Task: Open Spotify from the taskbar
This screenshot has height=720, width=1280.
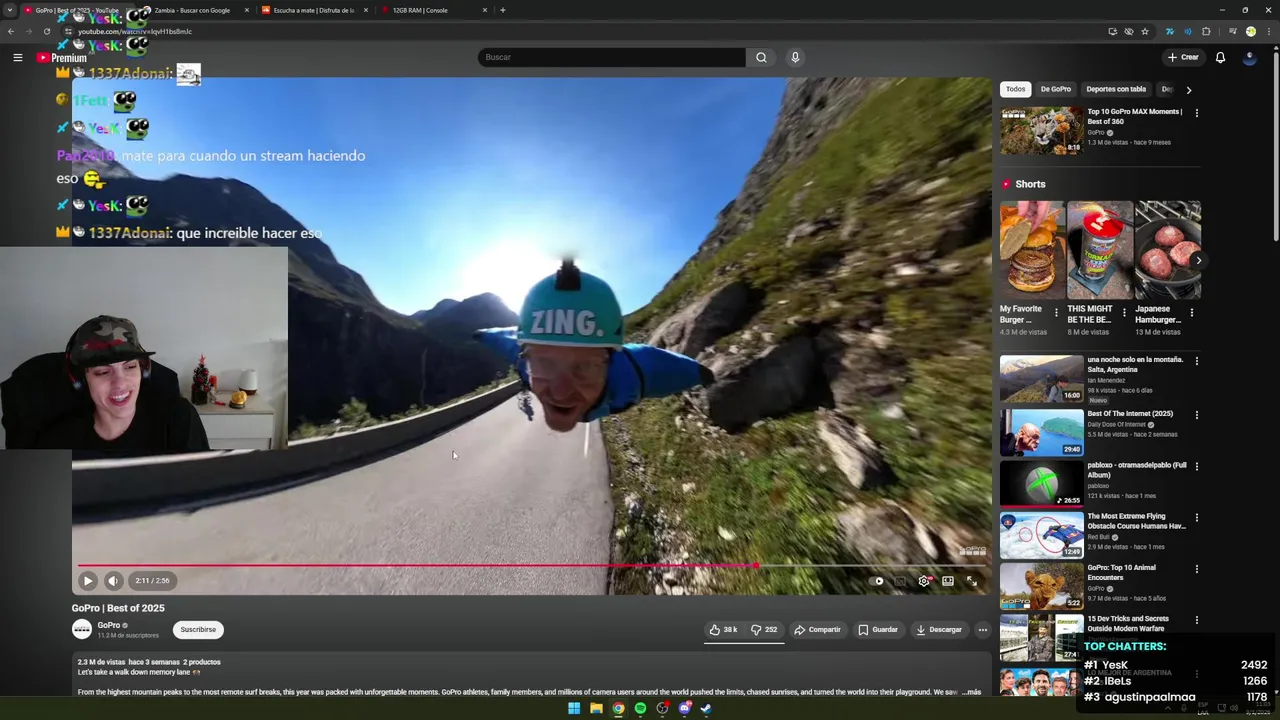Action: point(640,709)
